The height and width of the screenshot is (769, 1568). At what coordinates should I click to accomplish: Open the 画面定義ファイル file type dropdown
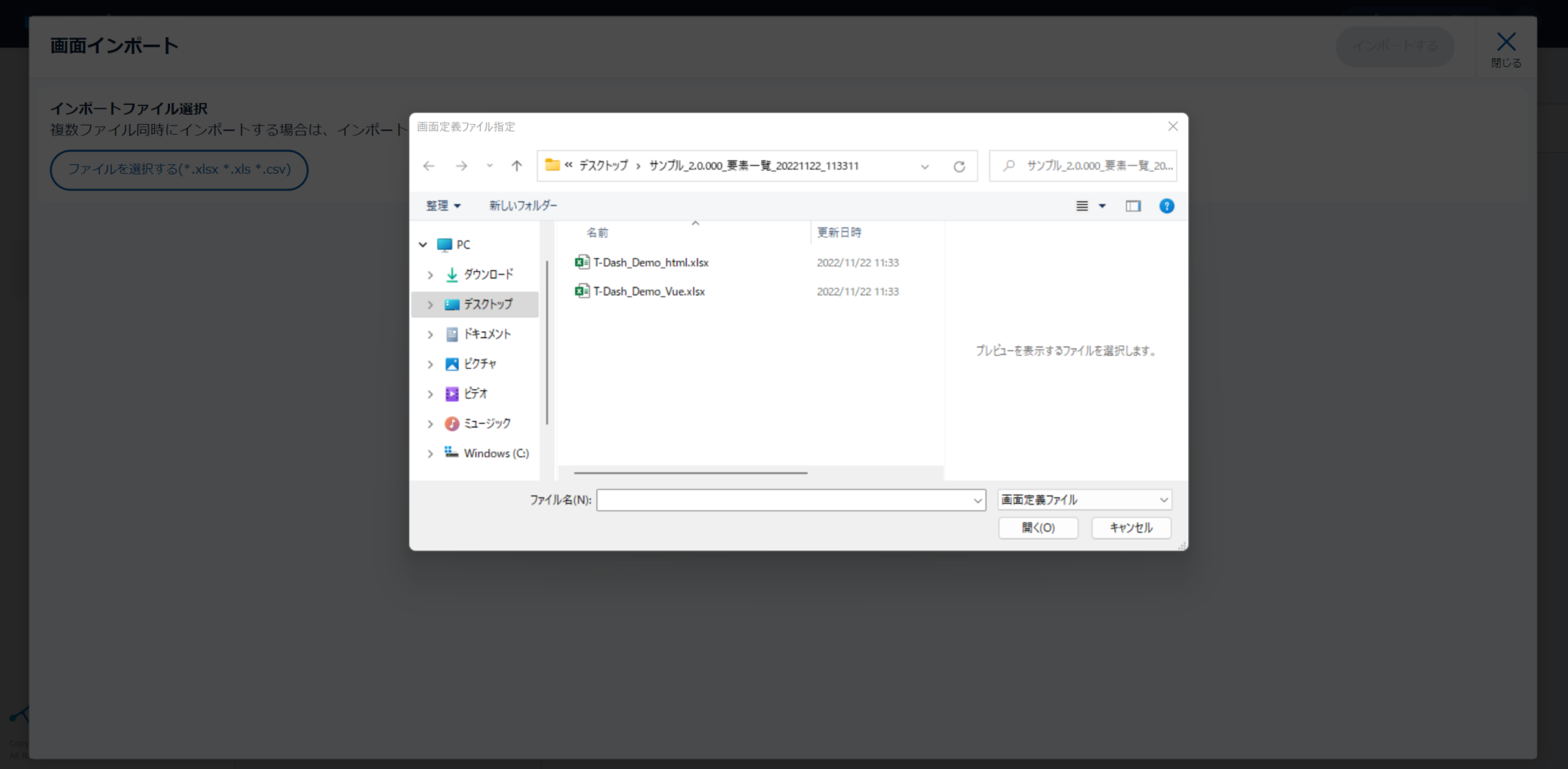pos(1084,500)
